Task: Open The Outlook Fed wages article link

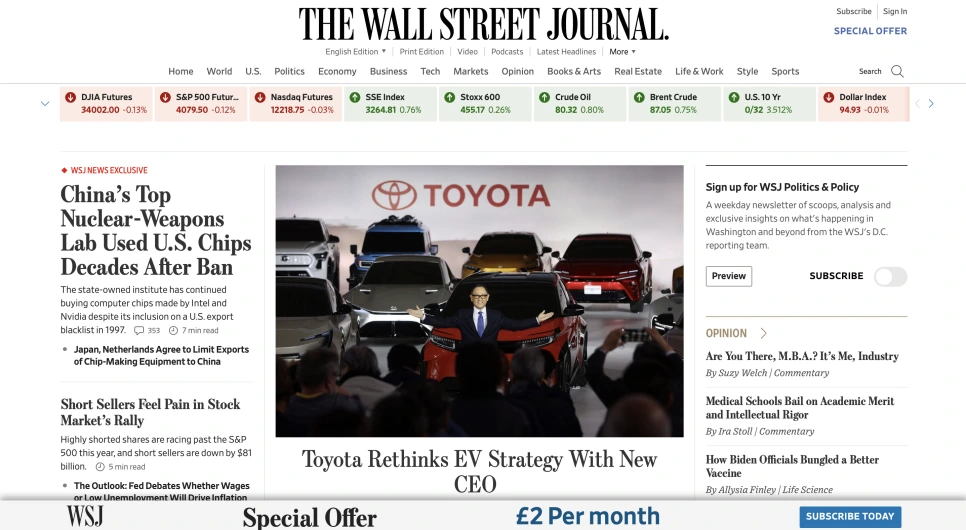Action: tap(161, 491)
